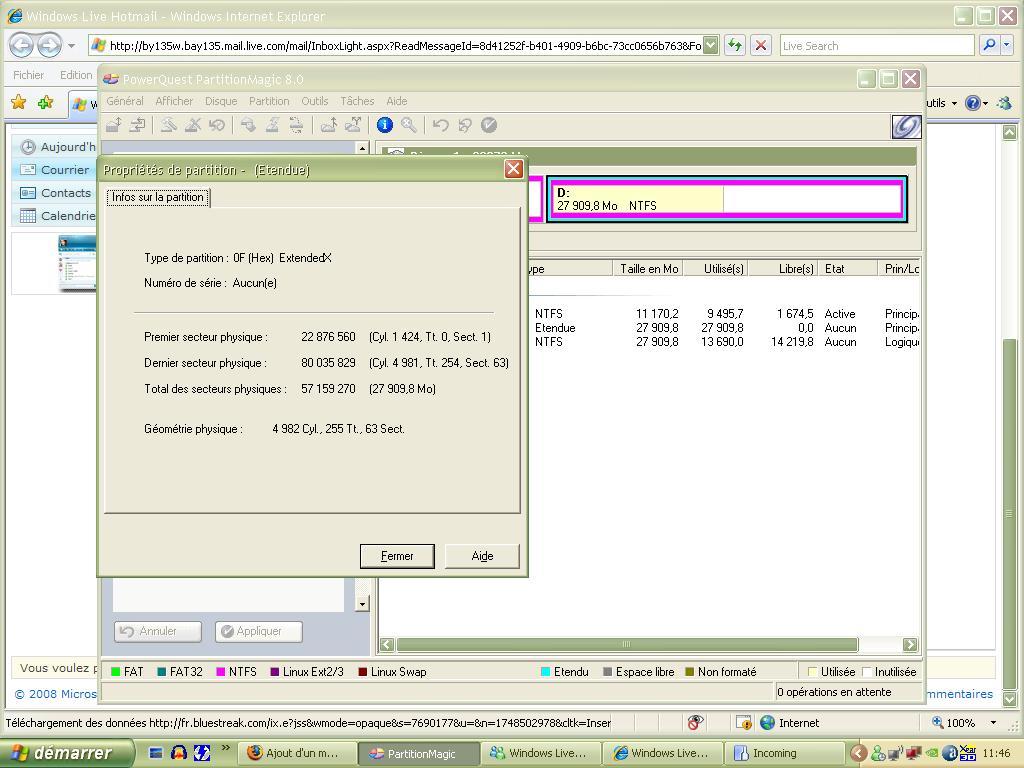The width and height of the screenshot is (1024, 768).
Task: Click the Convert partition toolbar icon
Action: pos(296,125)
